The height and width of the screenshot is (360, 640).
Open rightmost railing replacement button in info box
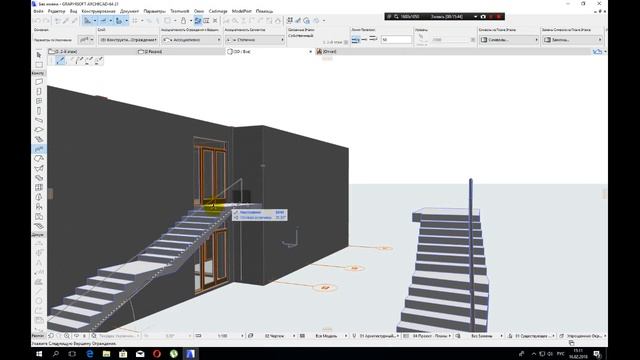(572, 40)
